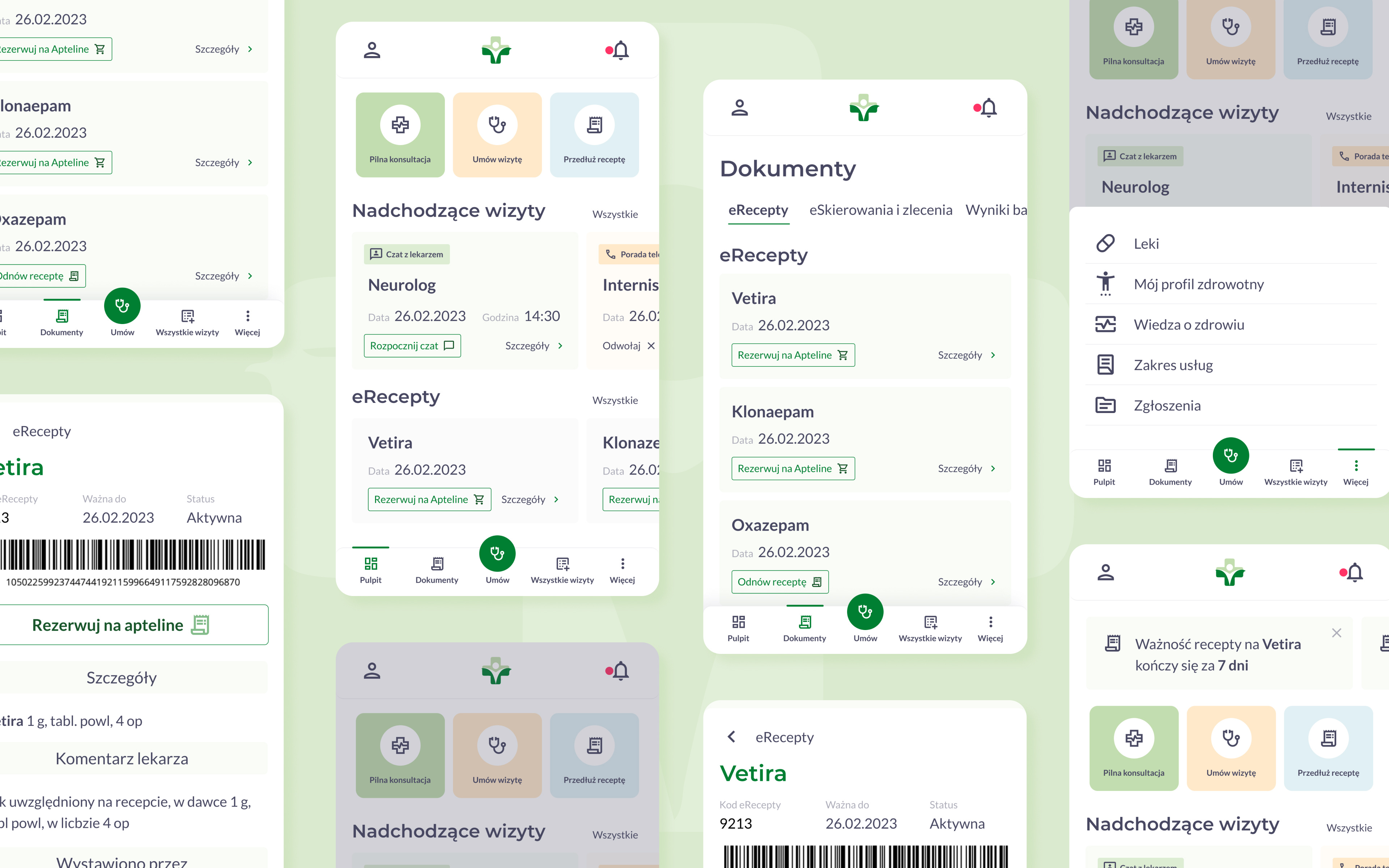The image size is (1389, 868).
Task: Click the Rozpocznij czat button
Action: 412,346
